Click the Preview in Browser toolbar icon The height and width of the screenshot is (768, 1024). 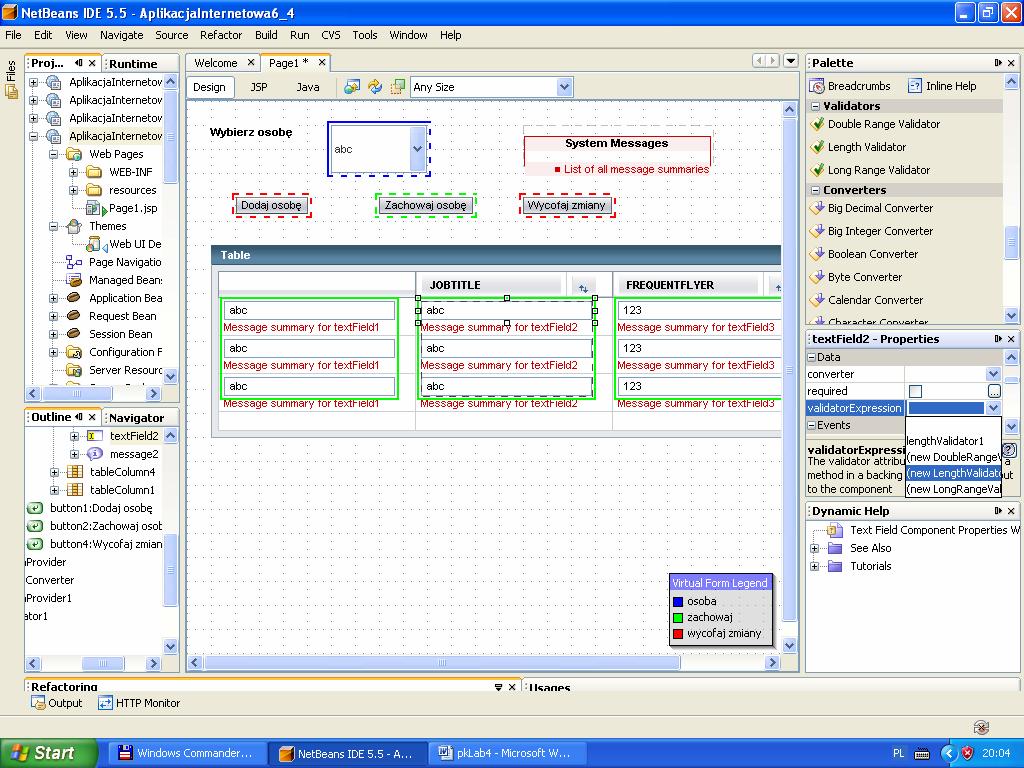click(x=352, y=87)
